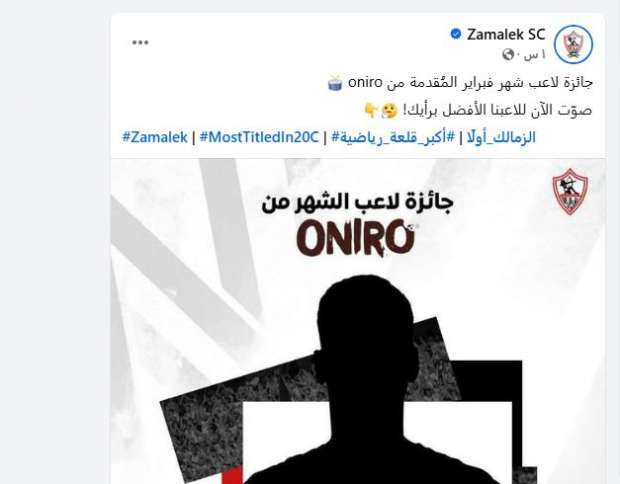The image size is (620, 484).
Task: Click the thinking face emoji
Action: click(389, 111)
